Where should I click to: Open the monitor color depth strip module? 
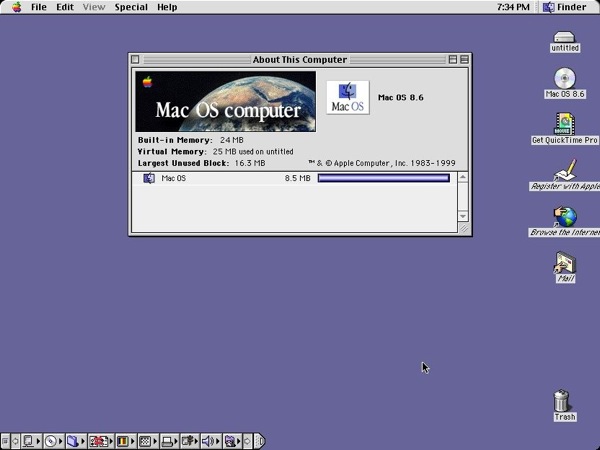(126, 441)
